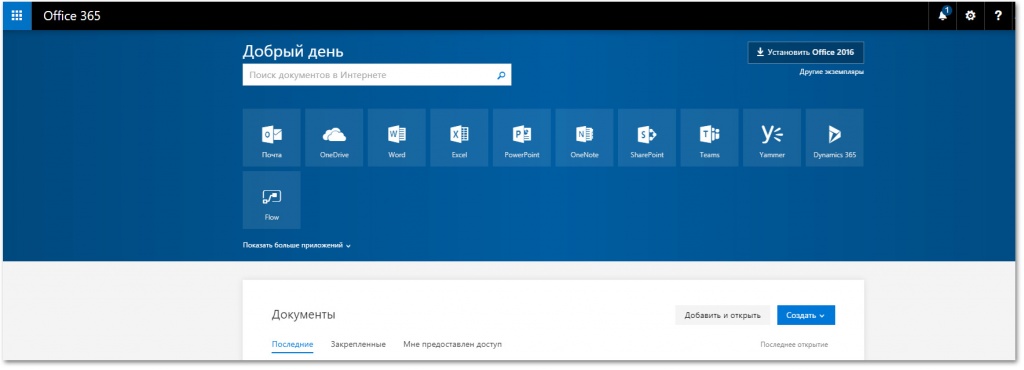Open the settings gear icon
The width and height of the screenshot is (1024, 370).
970,16
